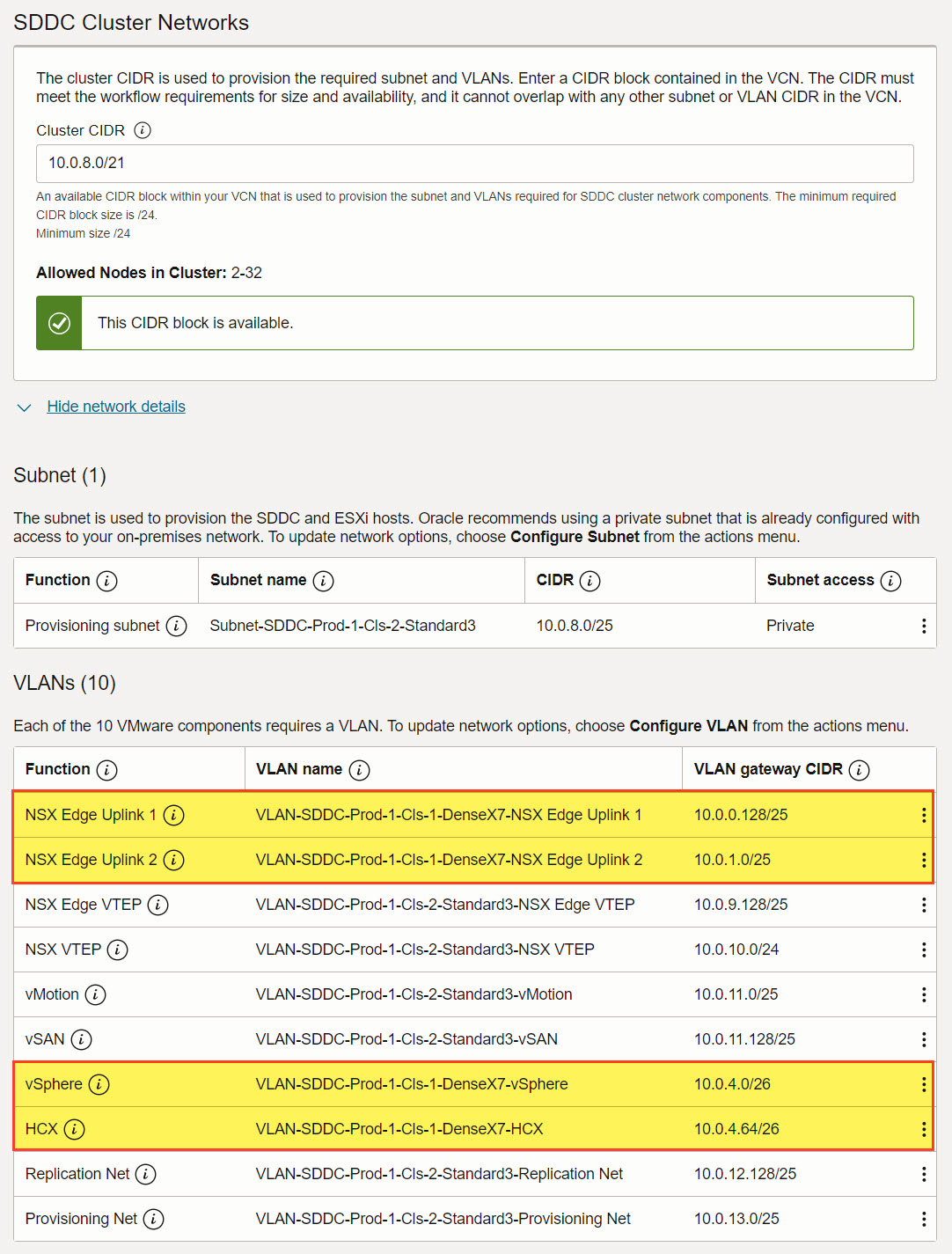
Task: Click the VLAN gateway CIDR info icon
Action: coord(858,769)
